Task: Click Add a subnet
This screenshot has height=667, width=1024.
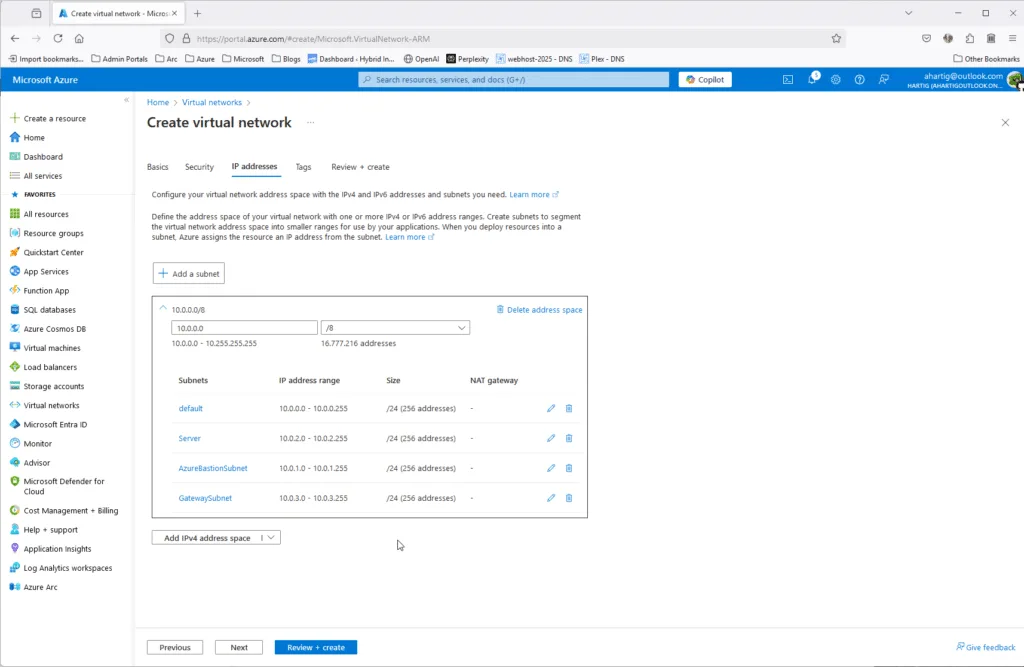Action: [x=188, y=272]
